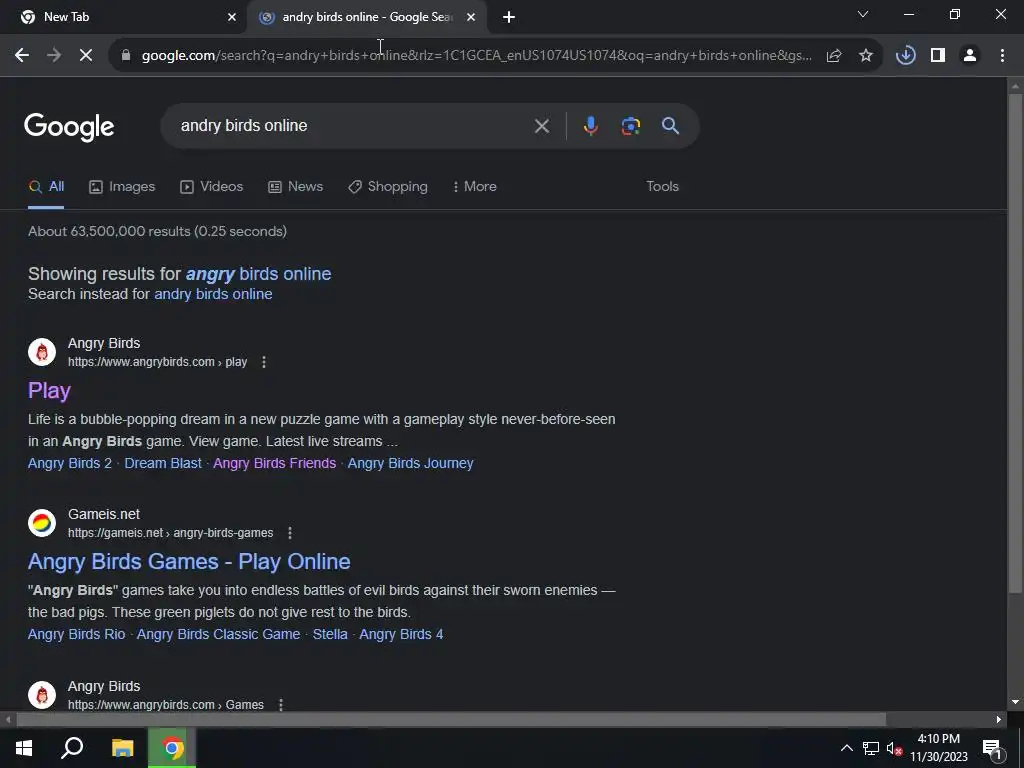Search instead for andry birds online
This screenshot has height=768, width=1024.
click(213, 295)
